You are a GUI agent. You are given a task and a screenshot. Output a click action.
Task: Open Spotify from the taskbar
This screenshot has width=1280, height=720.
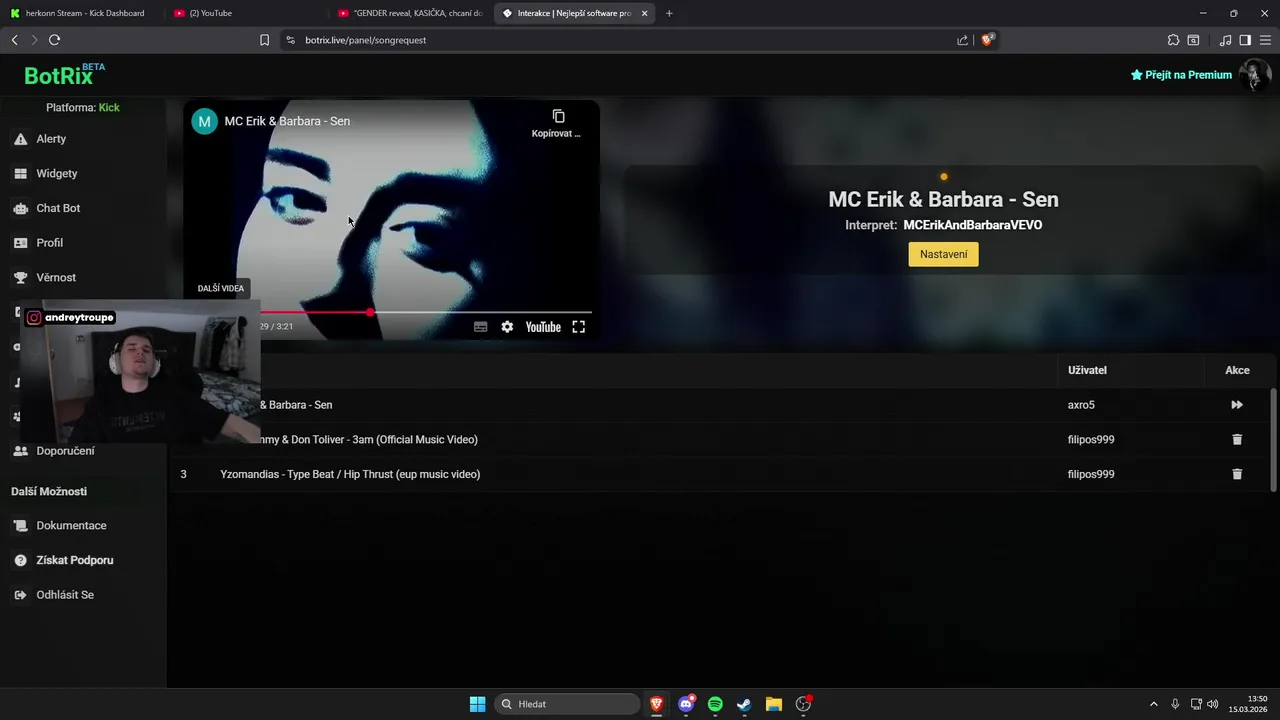pos(715,704)
